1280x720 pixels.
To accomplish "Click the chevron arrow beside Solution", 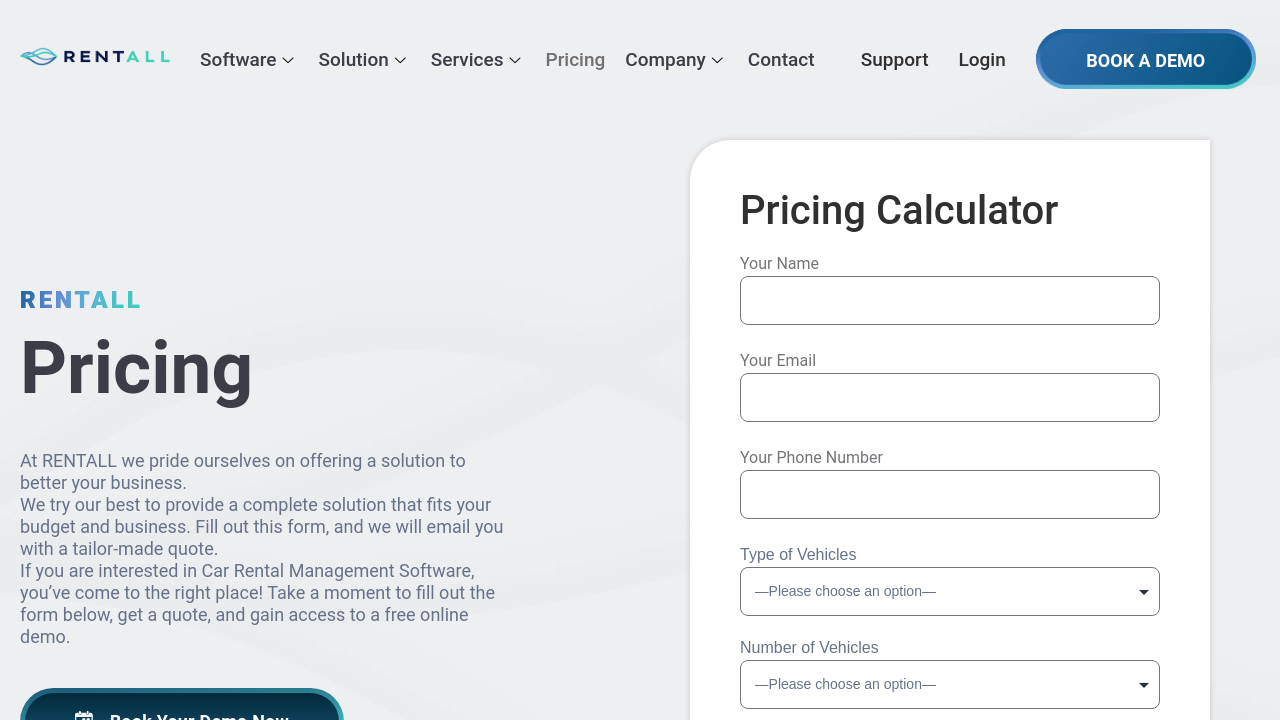I will (x=400, y=60).
